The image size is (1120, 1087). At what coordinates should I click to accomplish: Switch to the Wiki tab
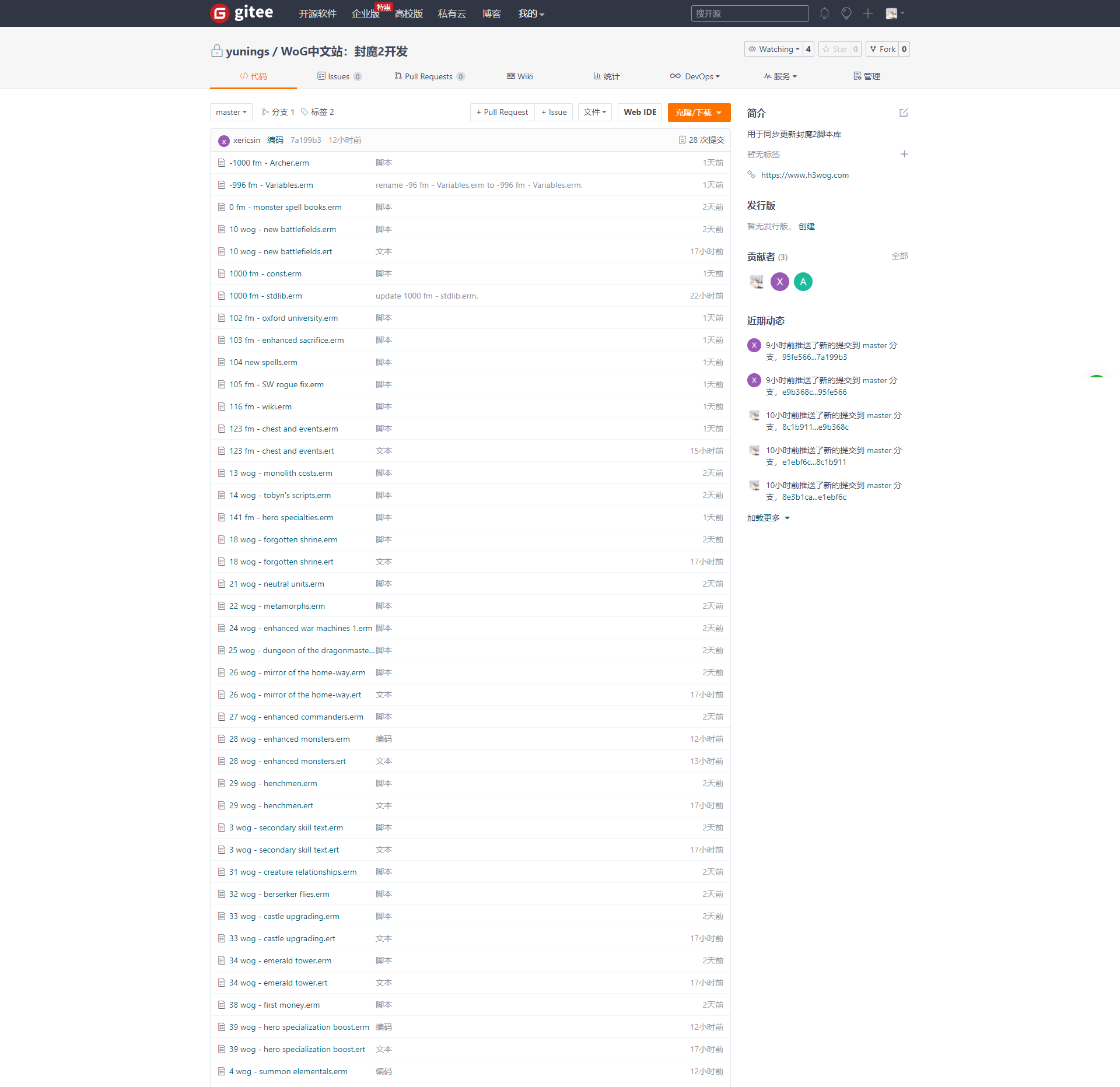tap(520, 76)
